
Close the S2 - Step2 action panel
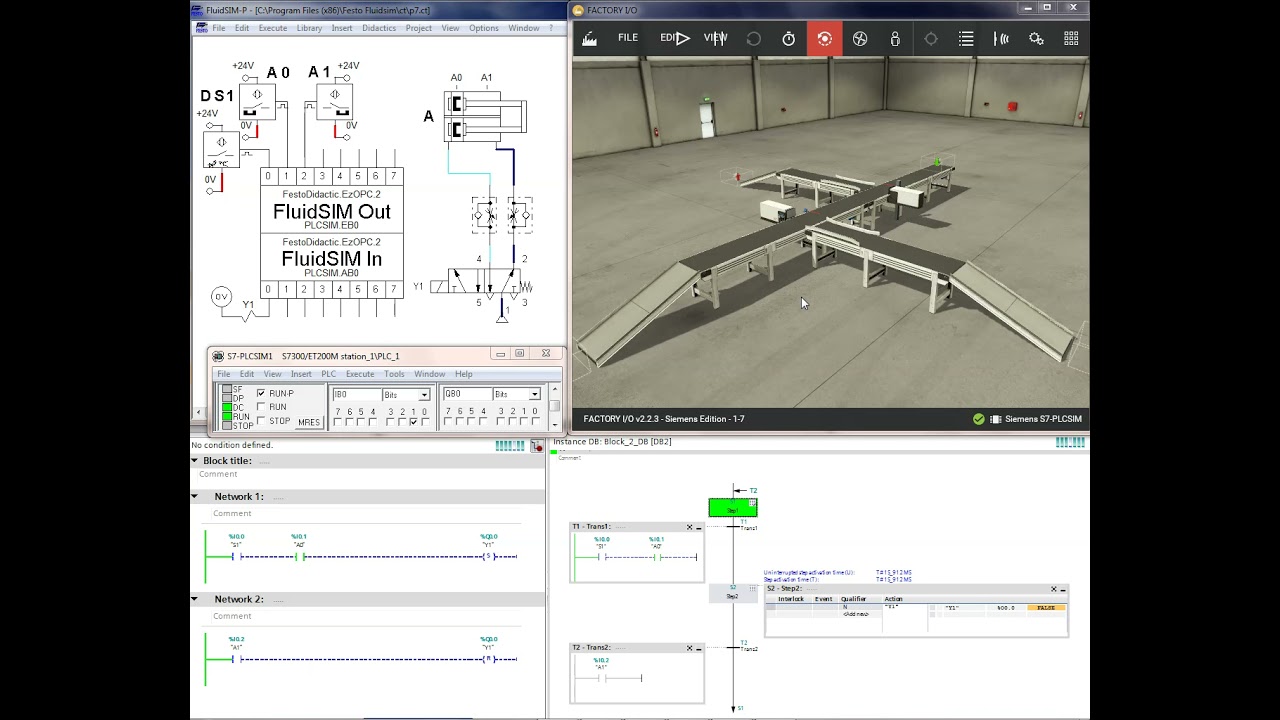pos(1053,589)
